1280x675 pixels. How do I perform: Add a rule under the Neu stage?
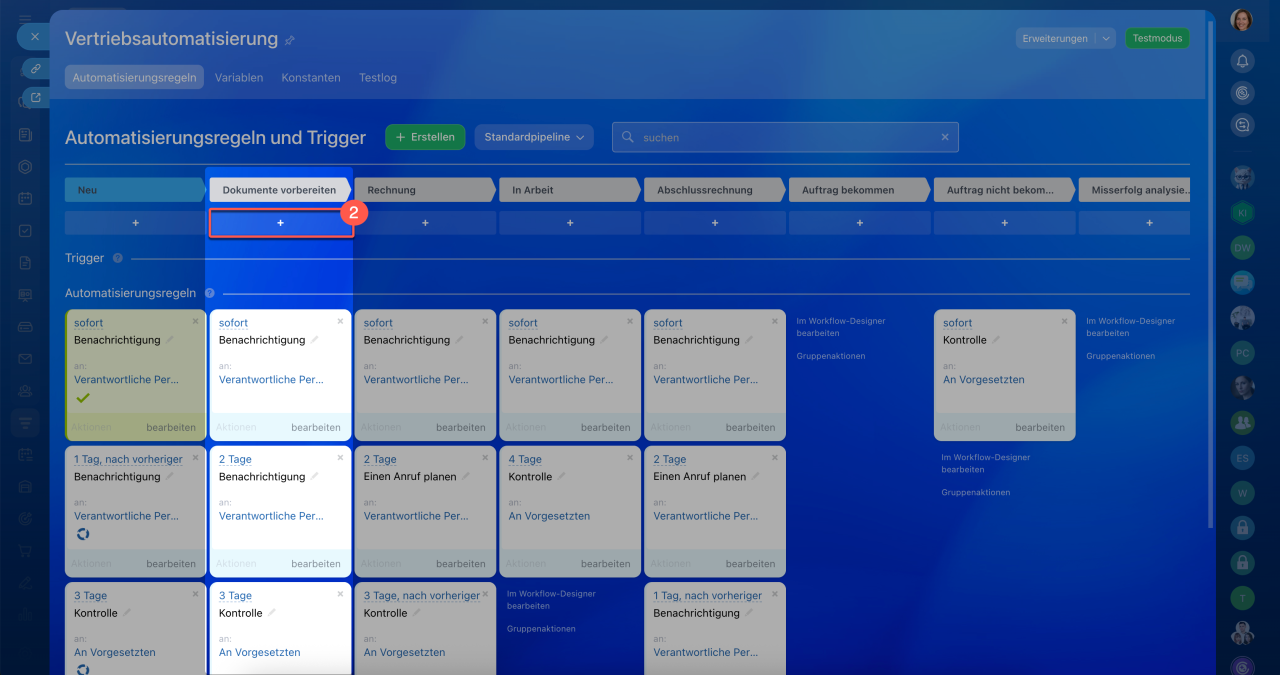(135, 223)
